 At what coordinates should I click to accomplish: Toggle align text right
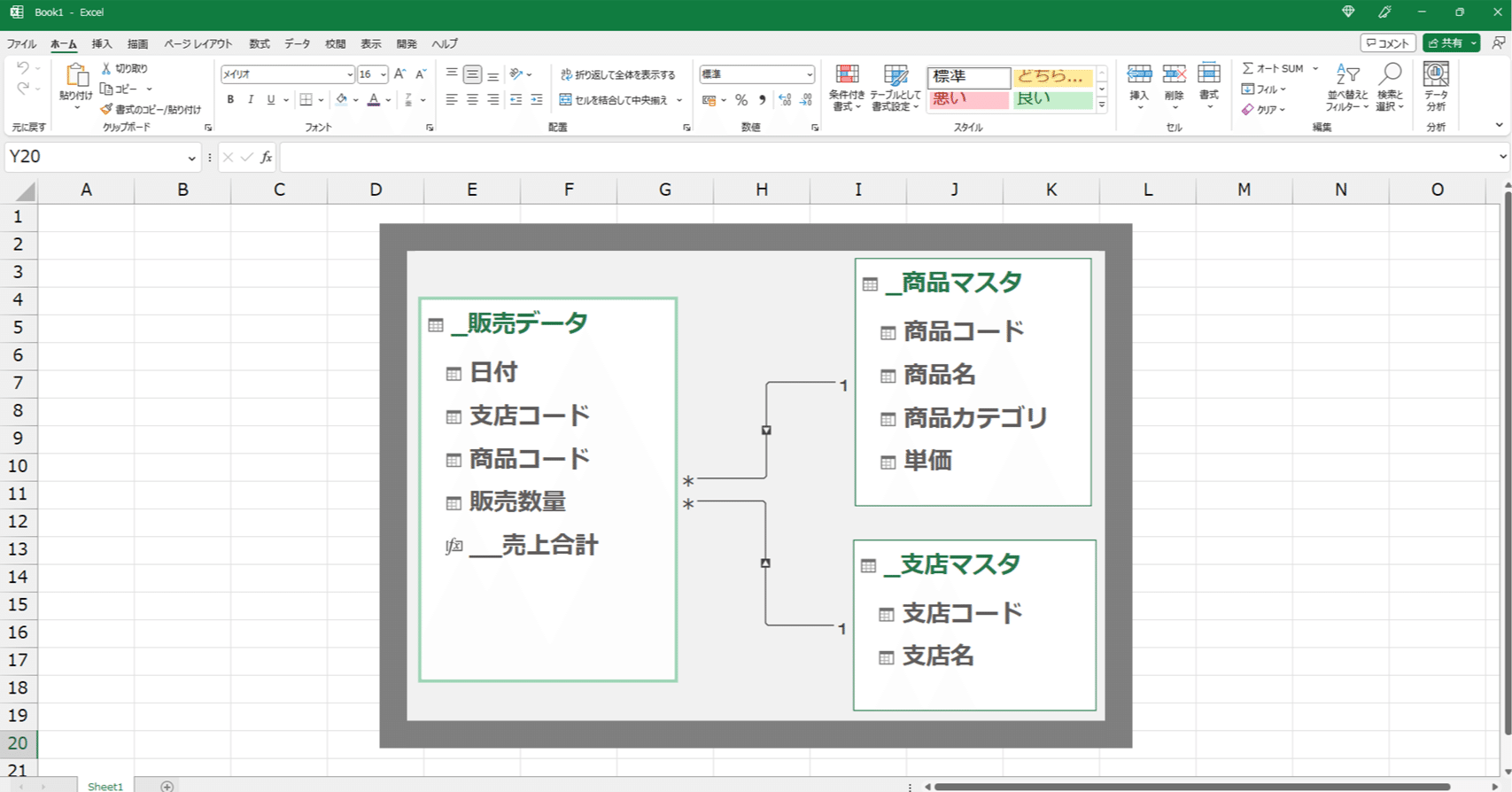492,100
